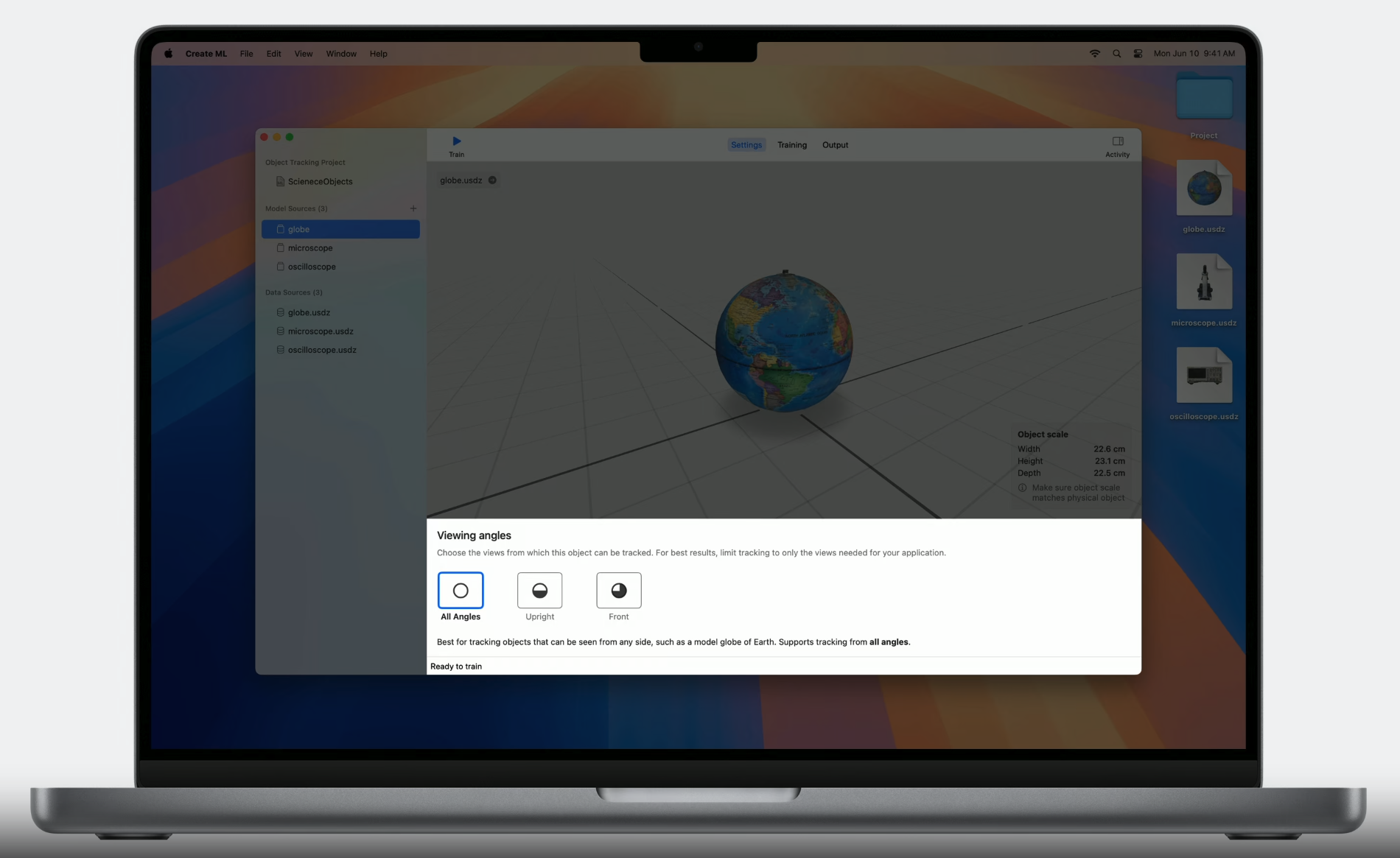Image resolution: width=1400 pixels, height=858 pixels.
Task: Click the Depth value 22.5 cm
Action: tap(1109, 473)
